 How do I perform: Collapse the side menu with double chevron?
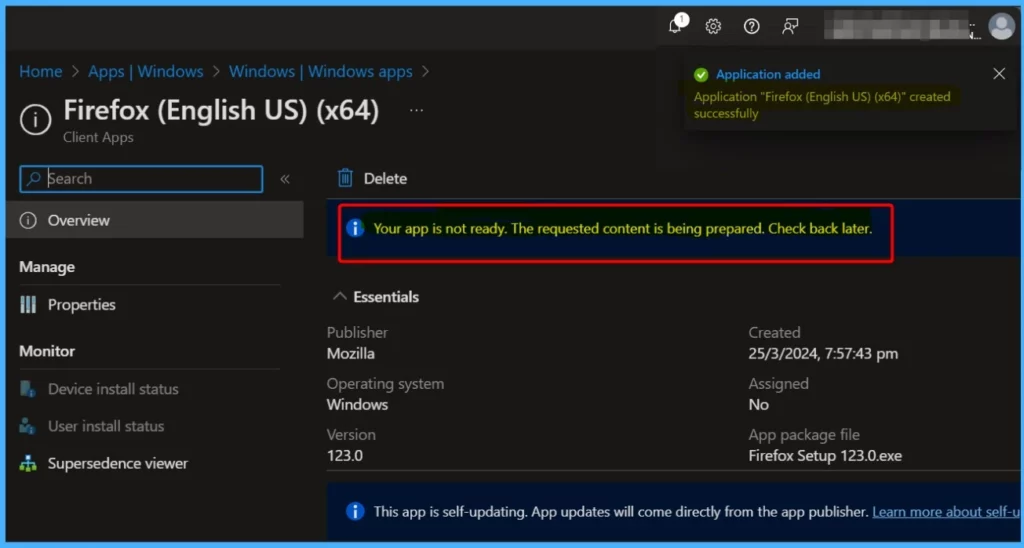point(285,179)
